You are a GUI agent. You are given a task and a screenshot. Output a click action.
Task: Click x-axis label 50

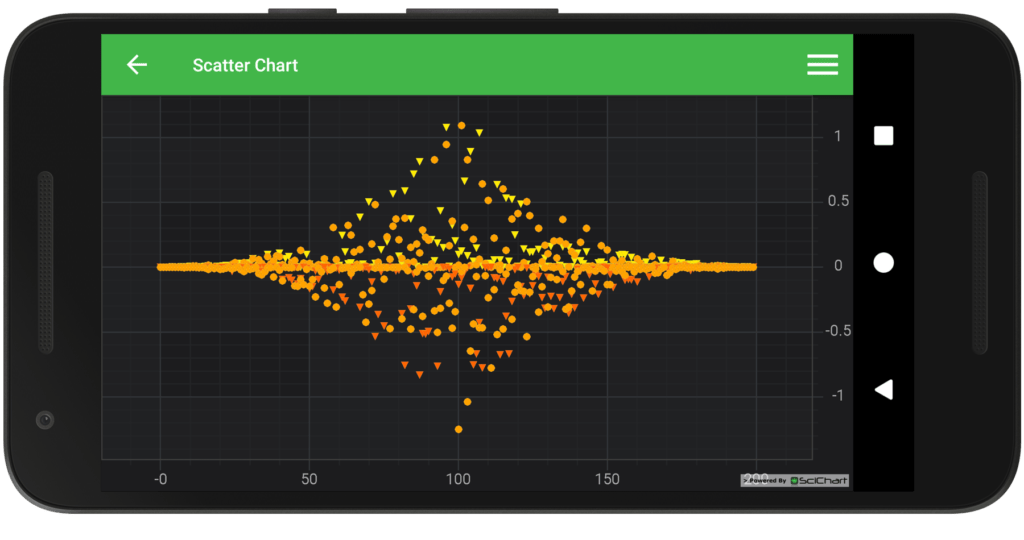point(310,479)
